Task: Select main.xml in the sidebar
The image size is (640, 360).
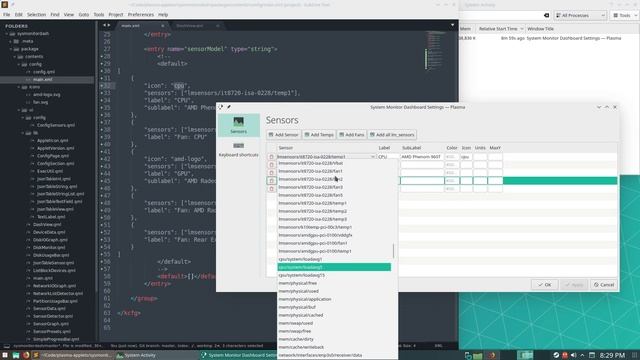Action: 42,80
